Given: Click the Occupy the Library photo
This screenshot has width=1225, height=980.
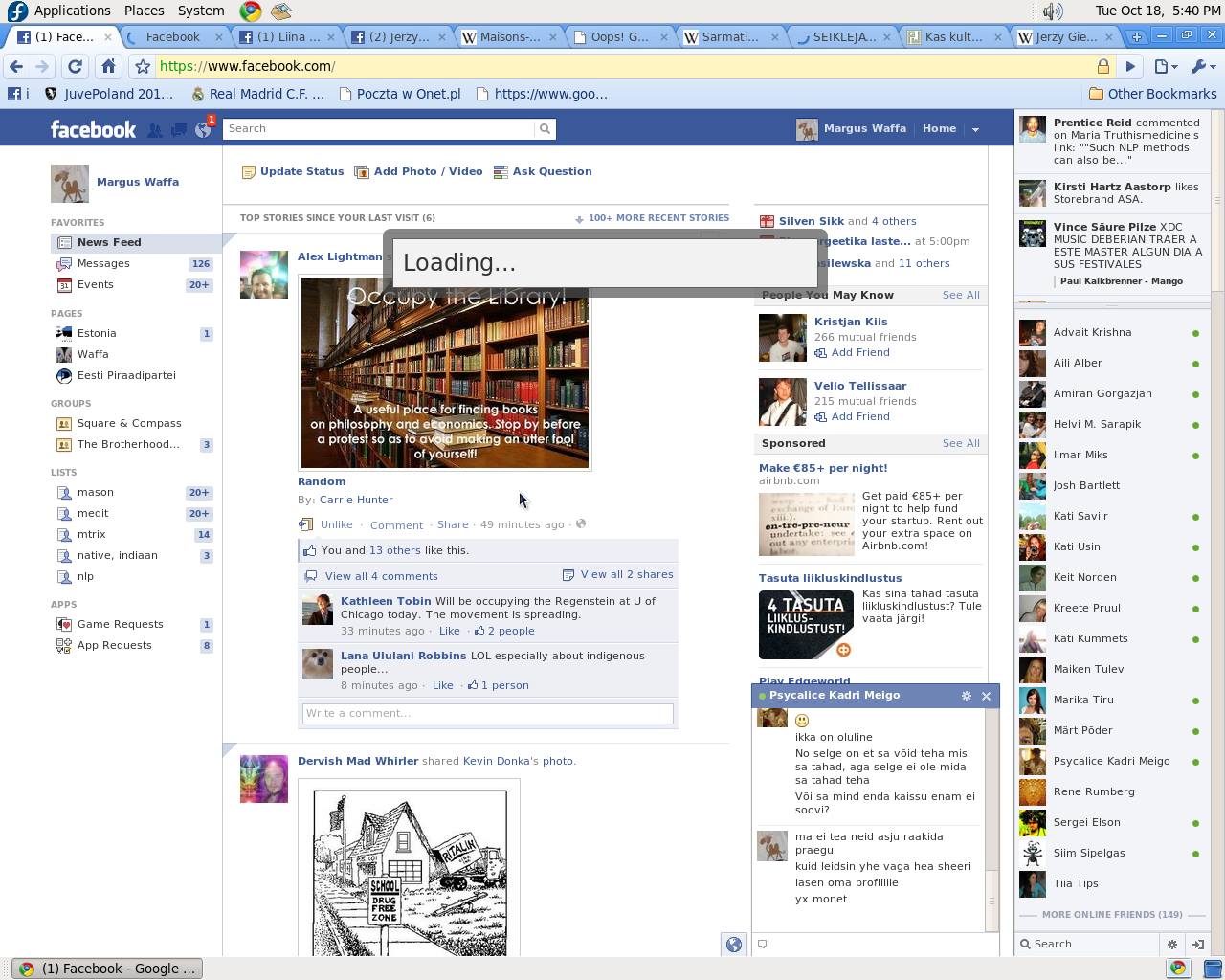Looking at the screenshot, I should (445, 372).
